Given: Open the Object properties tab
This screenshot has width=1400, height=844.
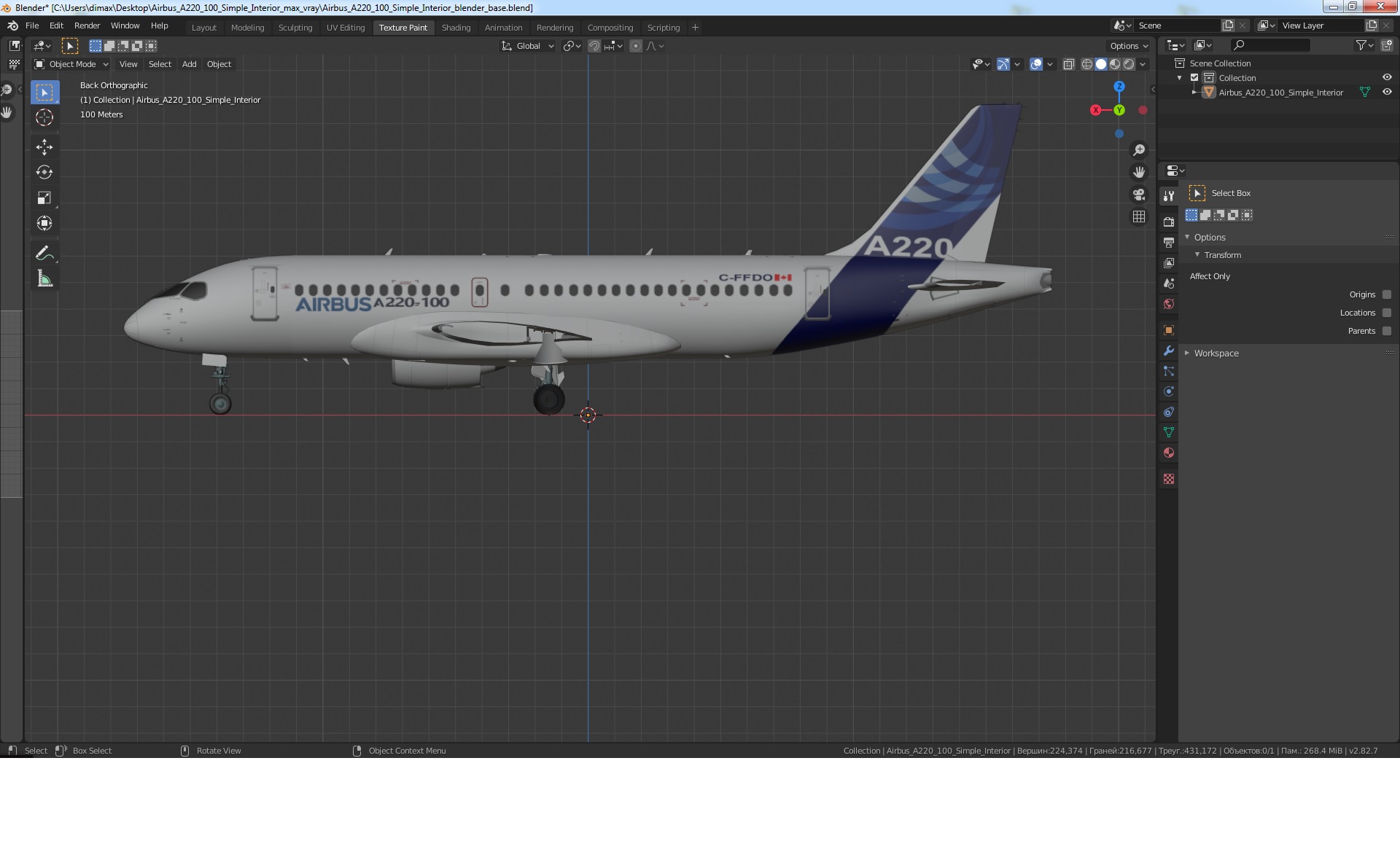Looking at the screenshot, I should click(x=1169, y=330).
